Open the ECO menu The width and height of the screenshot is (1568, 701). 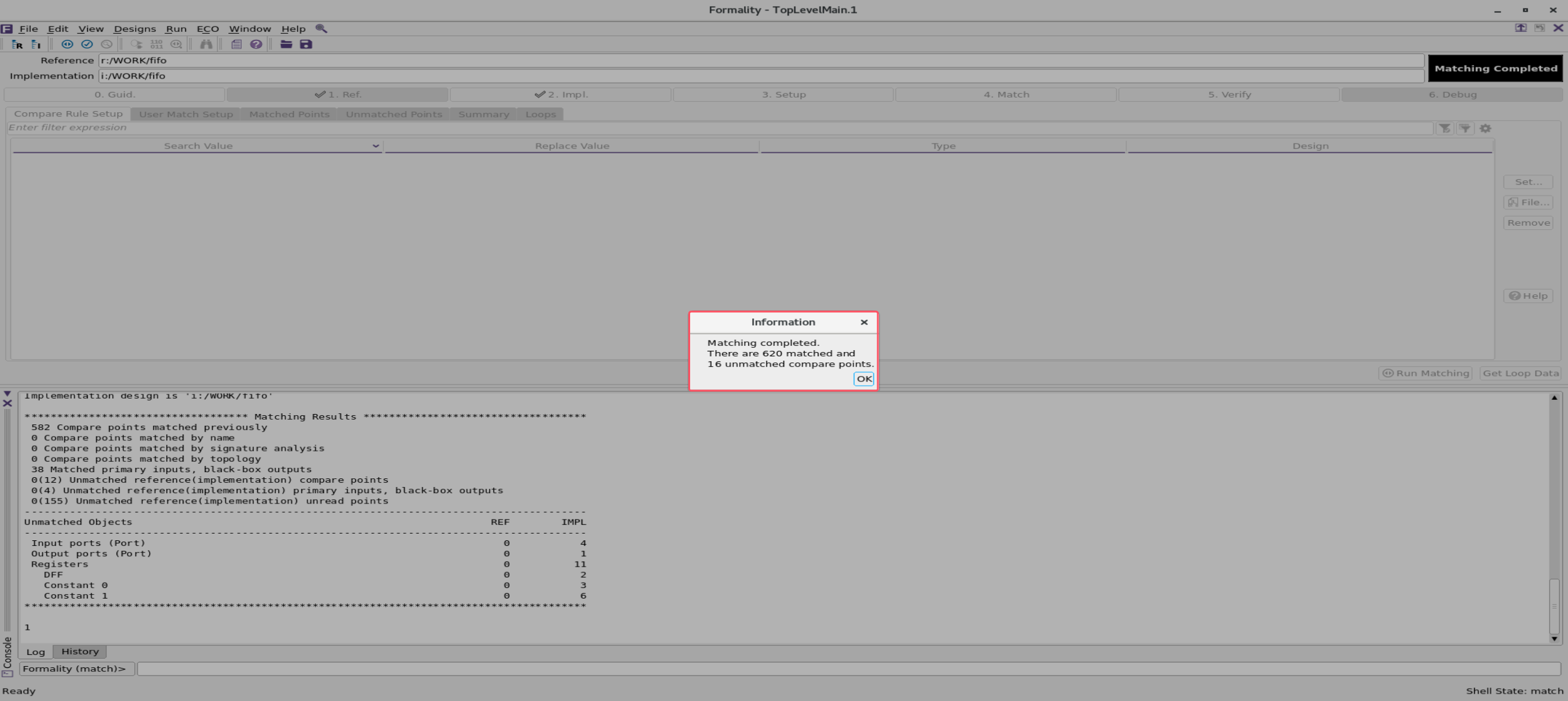[208, 28]
